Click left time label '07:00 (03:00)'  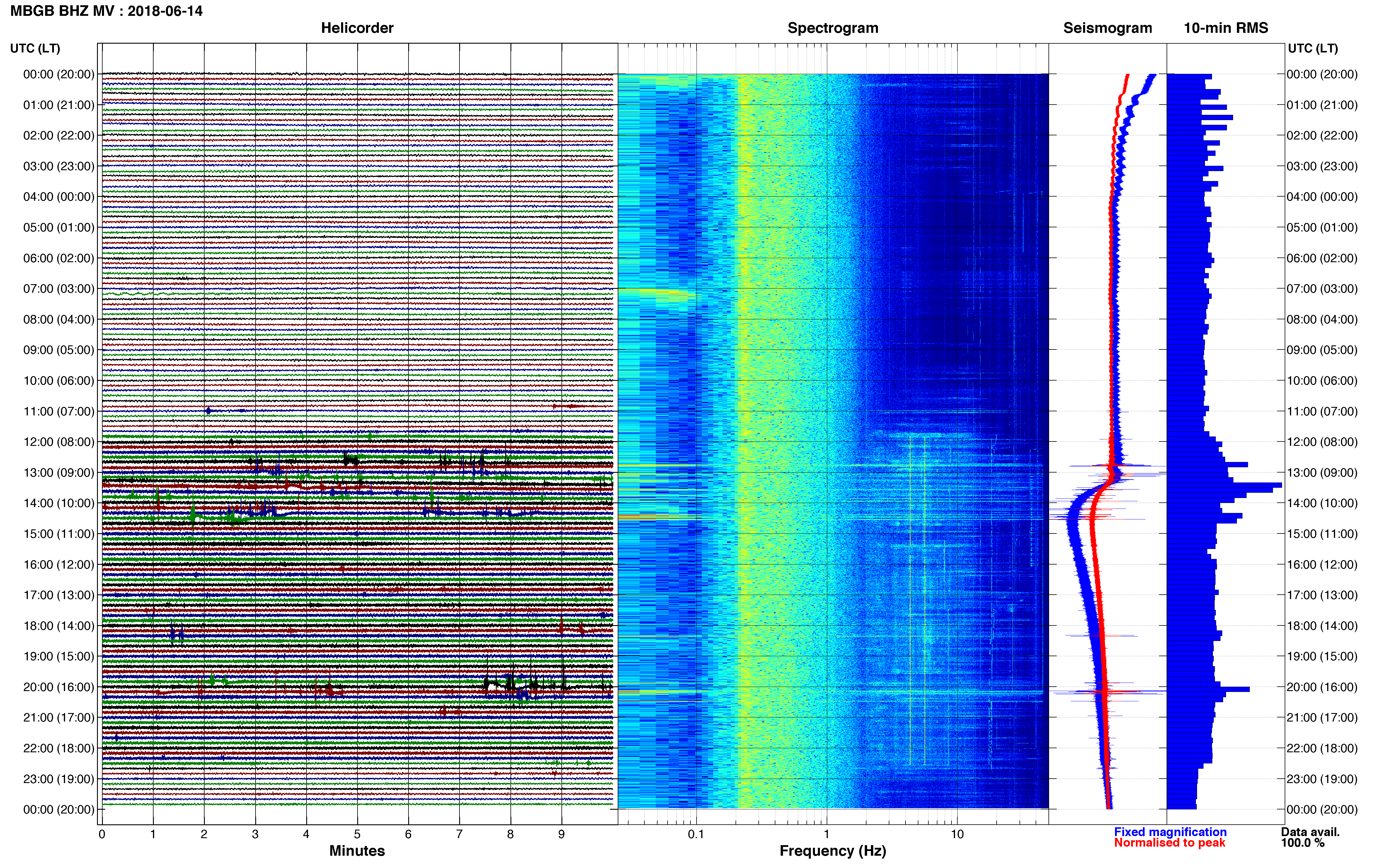59,289
